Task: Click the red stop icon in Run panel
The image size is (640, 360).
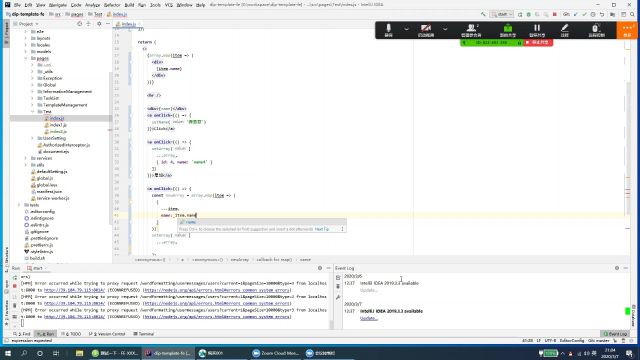Action: 15,286
